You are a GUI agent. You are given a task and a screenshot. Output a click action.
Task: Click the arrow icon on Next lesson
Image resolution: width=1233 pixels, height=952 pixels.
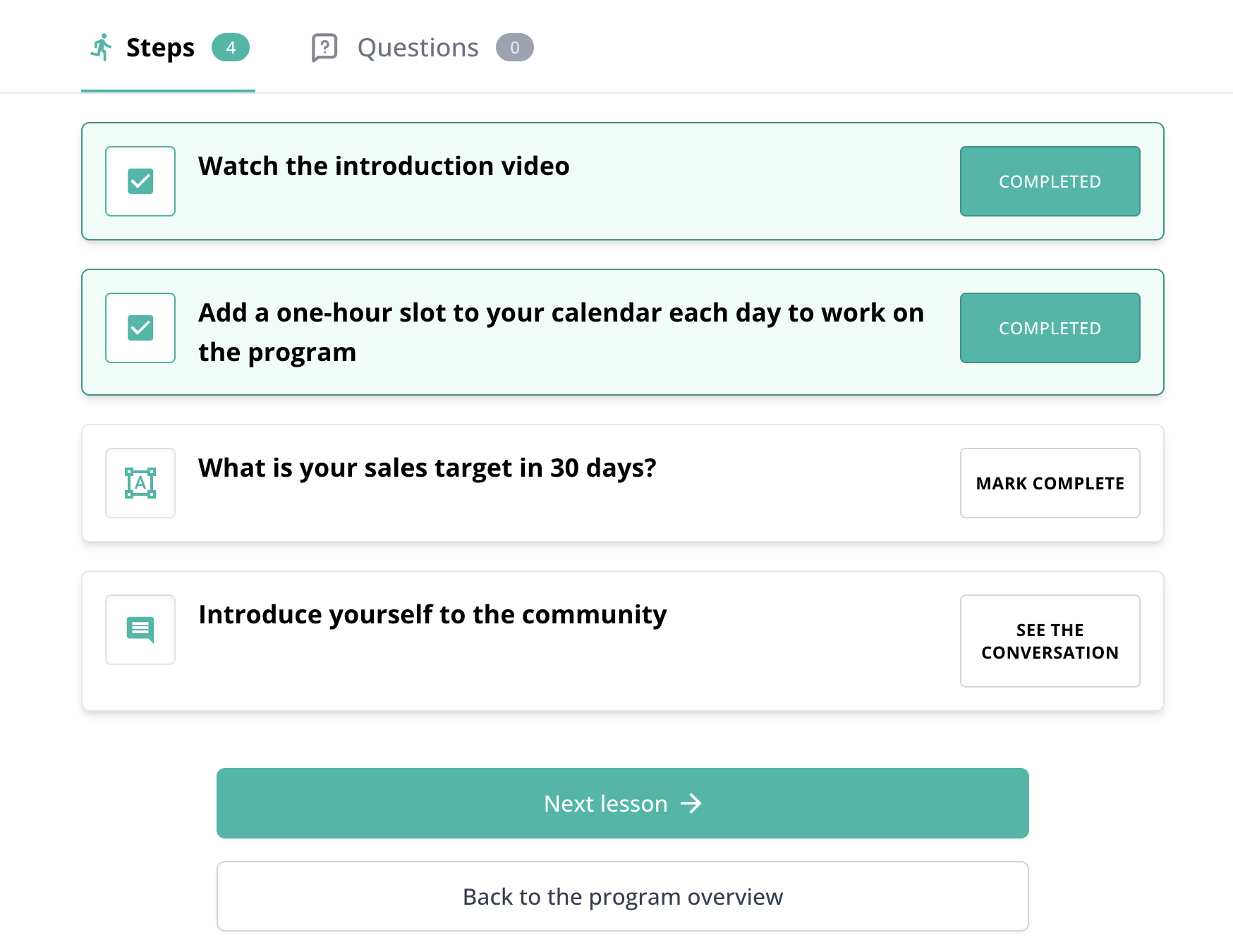pyautogui.click(x=691, y=803)
